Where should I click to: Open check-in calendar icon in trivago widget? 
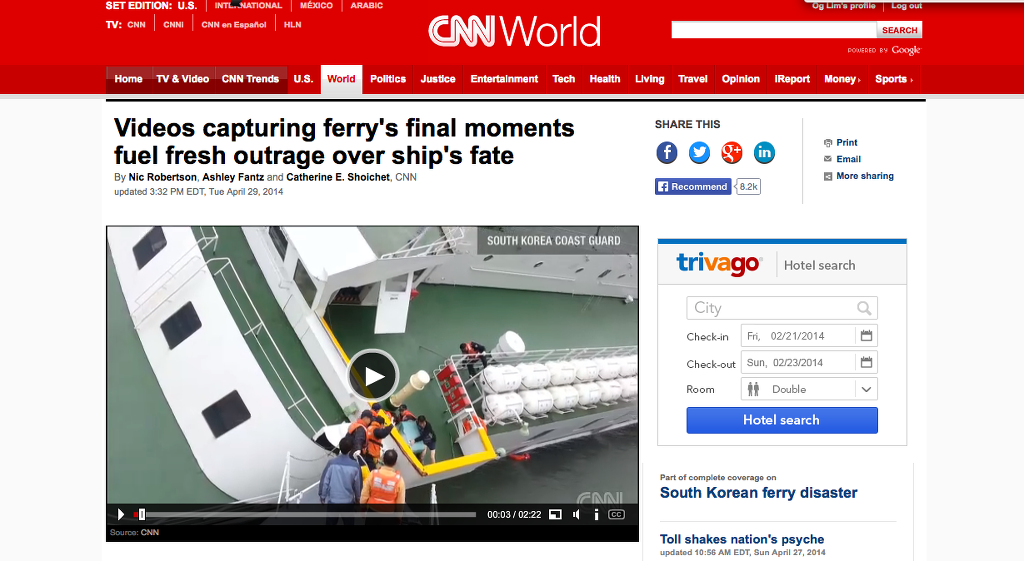point(866,336)
